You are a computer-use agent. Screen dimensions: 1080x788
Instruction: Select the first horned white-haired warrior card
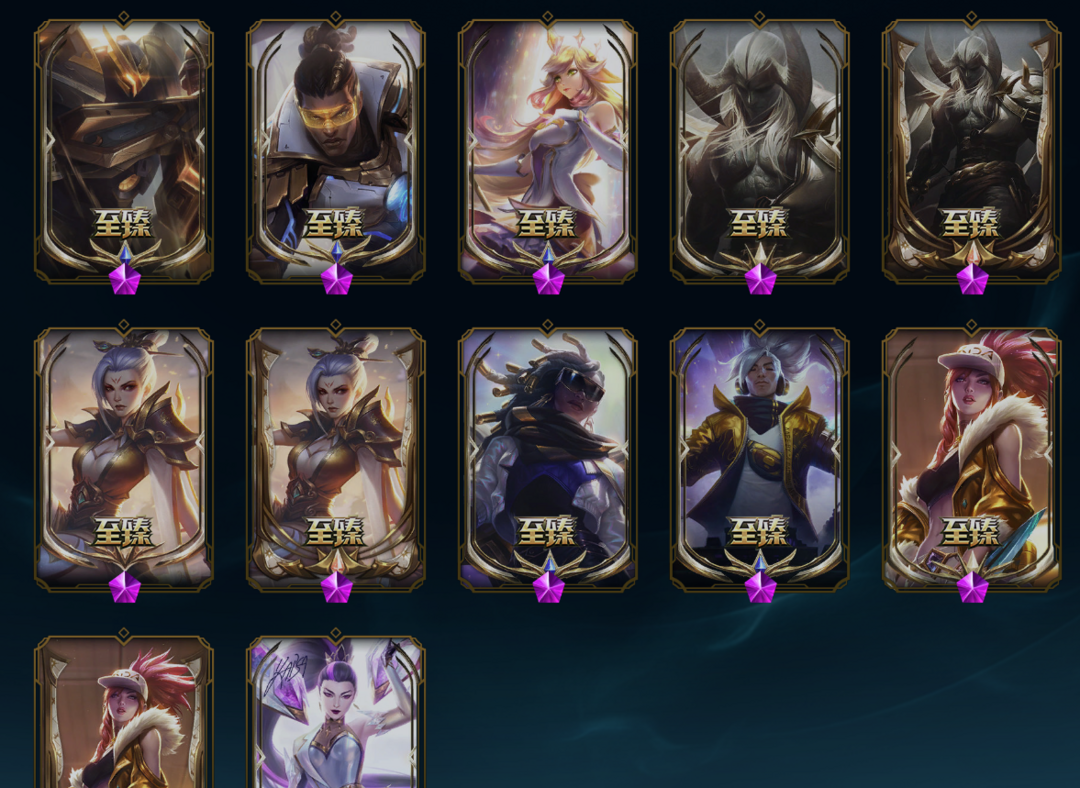[759, 150]
